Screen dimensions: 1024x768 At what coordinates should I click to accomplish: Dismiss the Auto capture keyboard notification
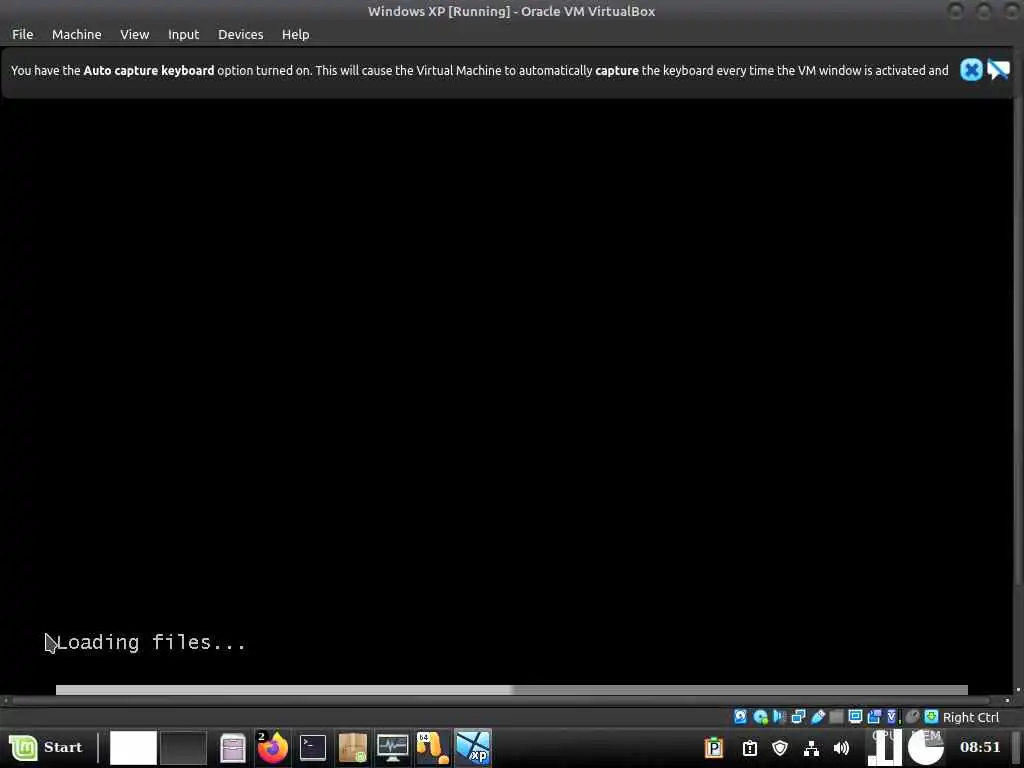[x=971, y=70]
